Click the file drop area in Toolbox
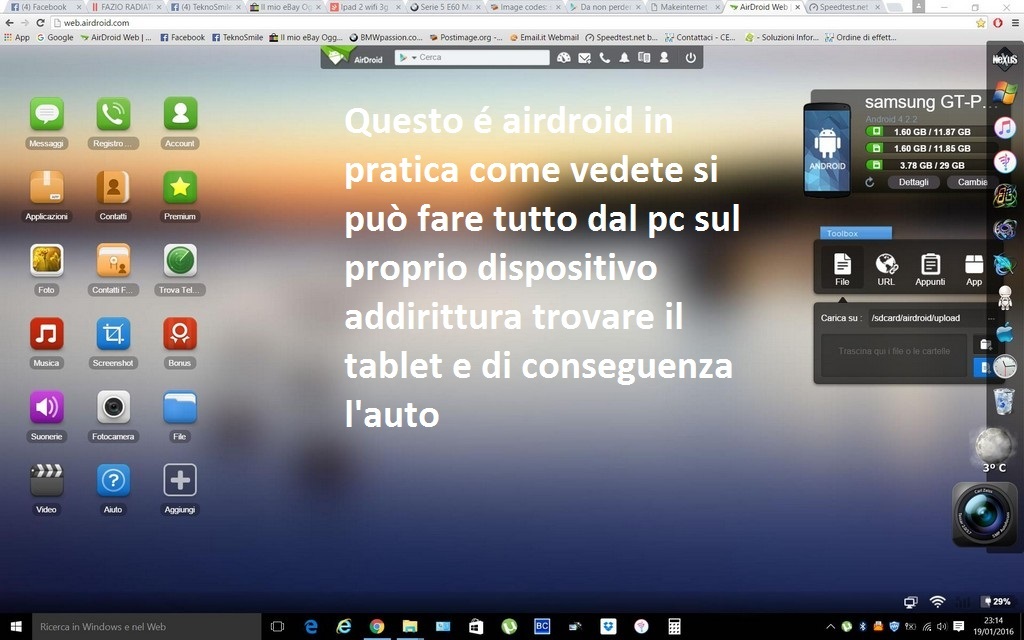The image size is (1024, 640). tap(893, 354)
